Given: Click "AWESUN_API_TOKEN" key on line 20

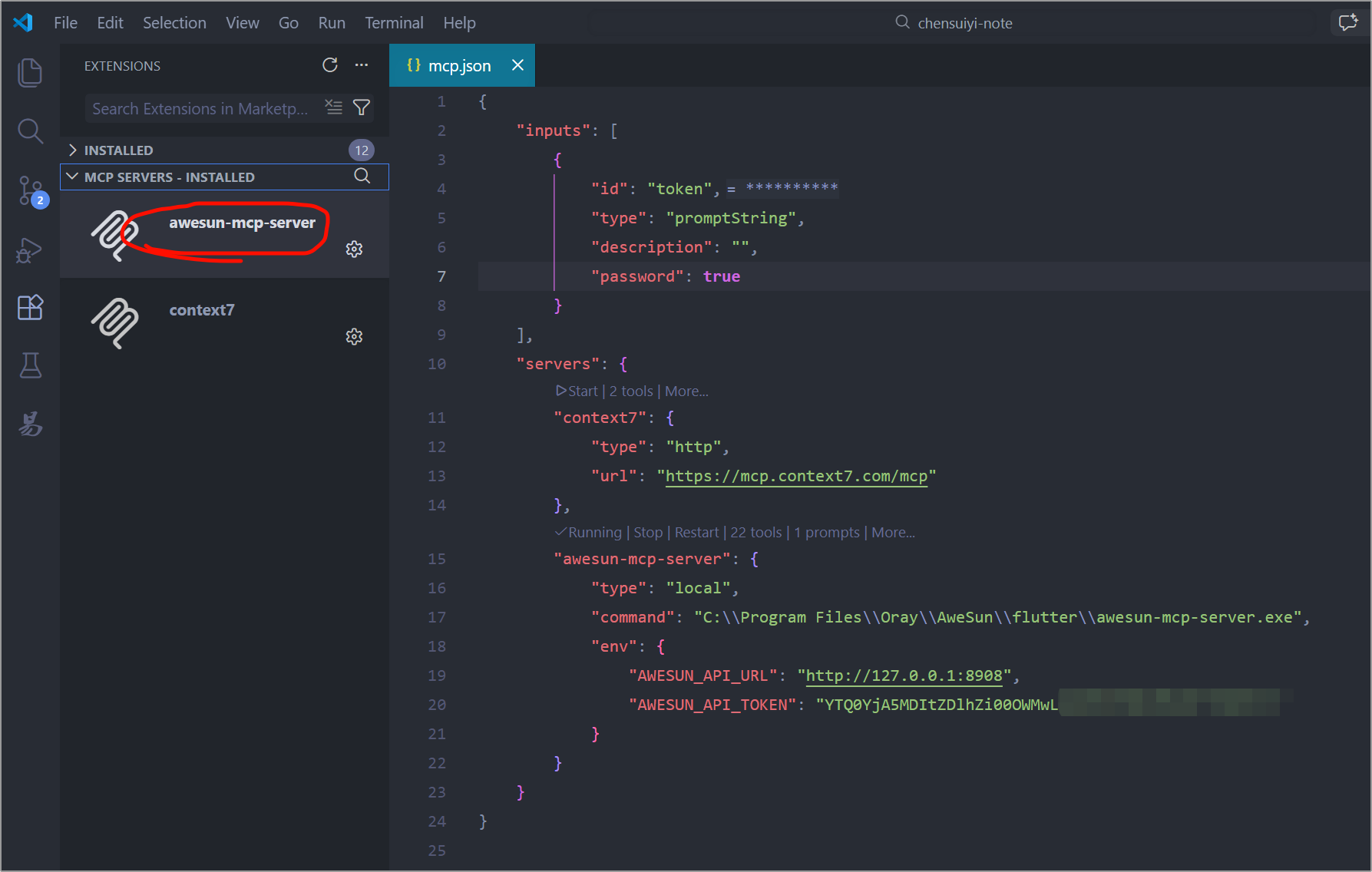Looking at the screenshot, I should tap(712, 705).
